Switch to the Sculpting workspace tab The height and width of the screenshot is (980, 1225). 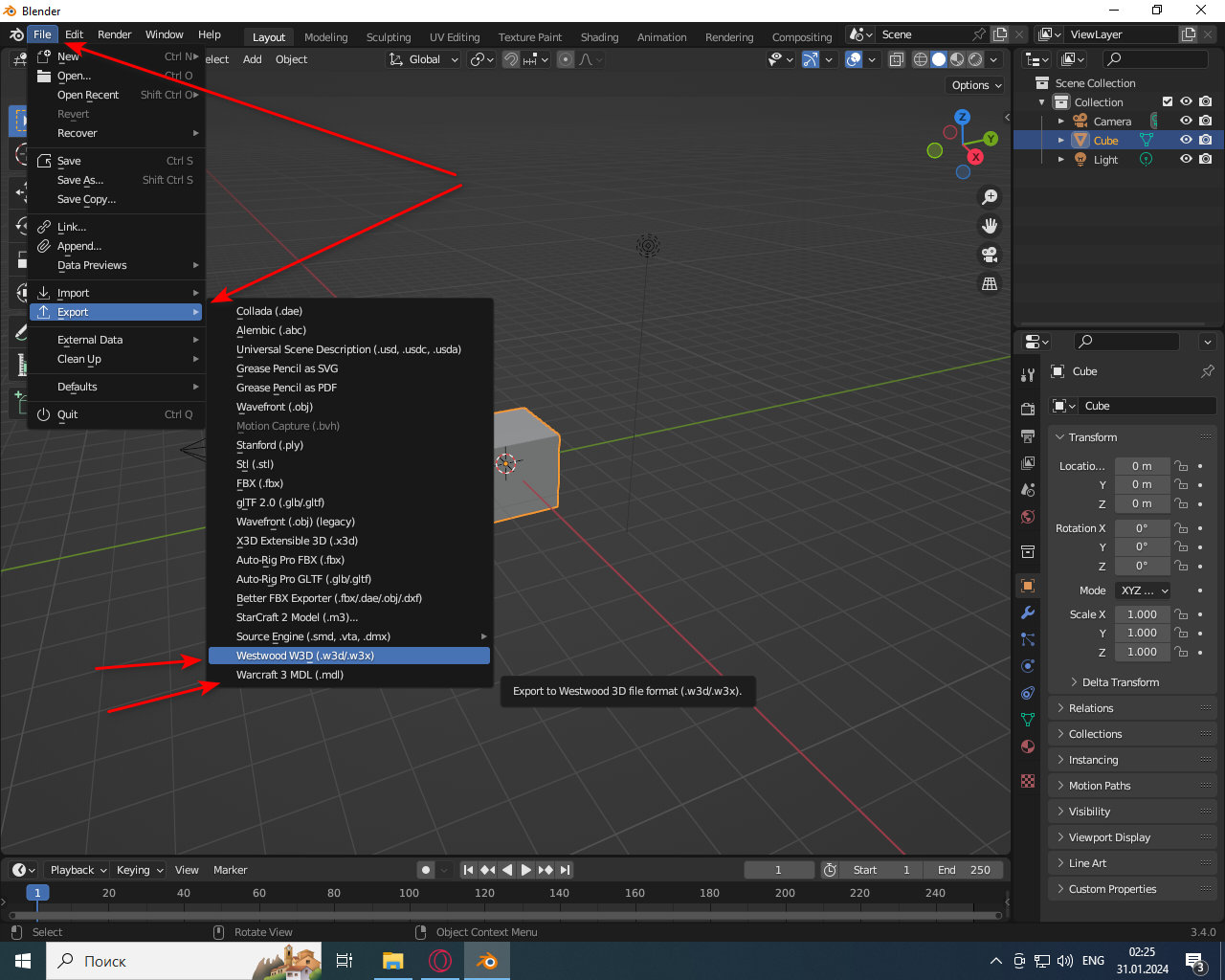point(388,36)
